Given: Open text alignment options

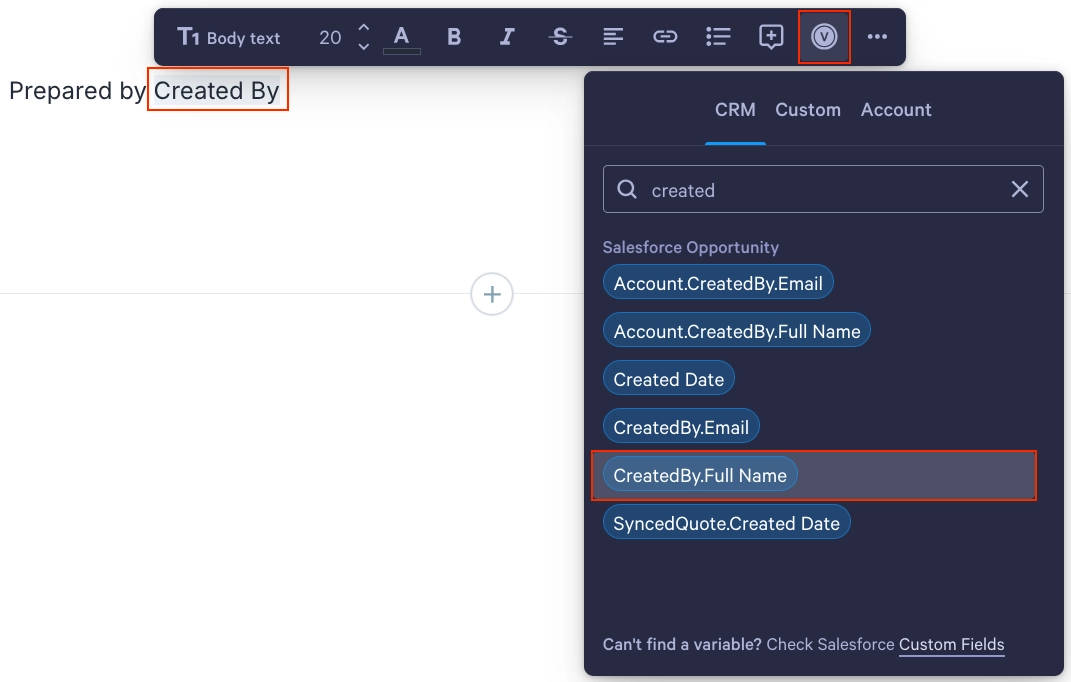Looking at the screenshot, I should [613, 37].
